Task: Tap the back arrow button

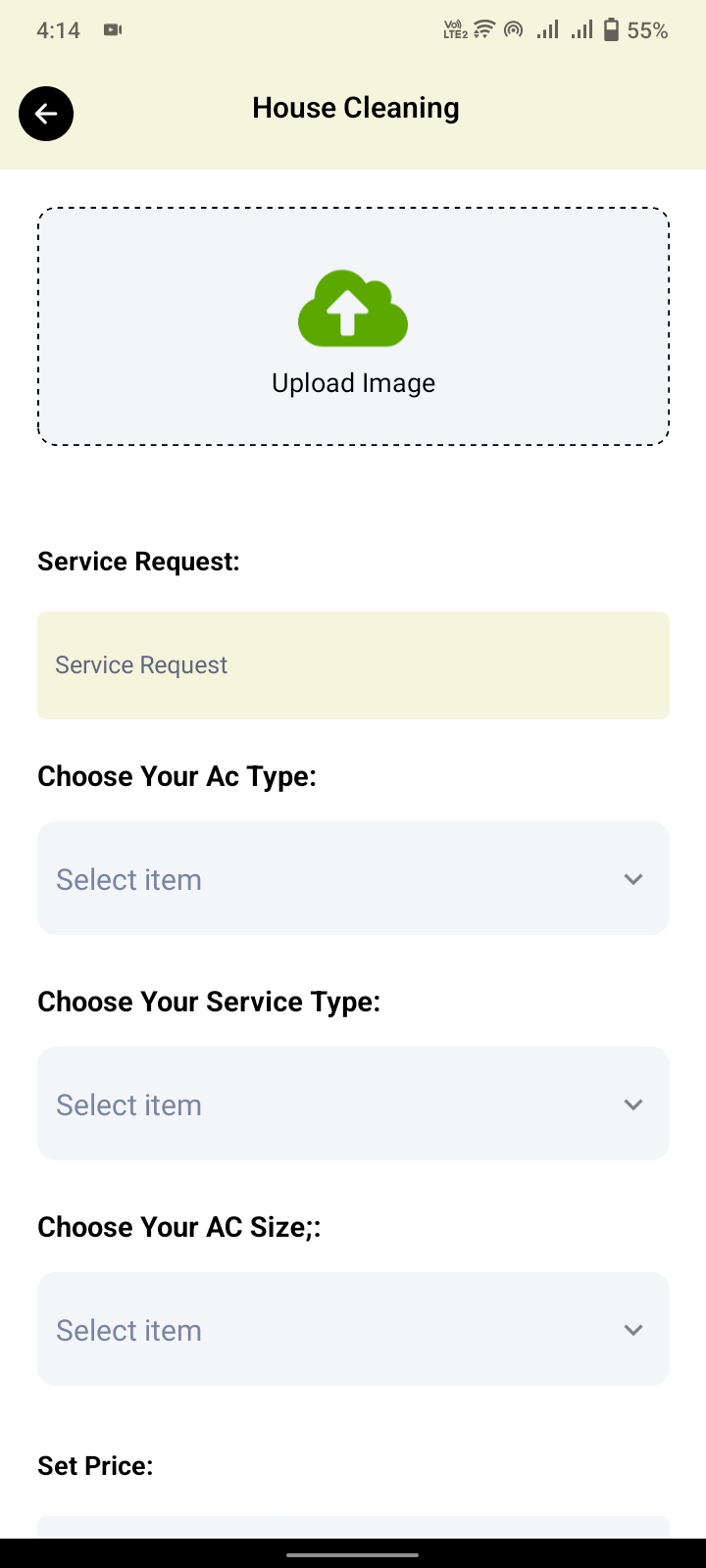Action: point(46,114)
